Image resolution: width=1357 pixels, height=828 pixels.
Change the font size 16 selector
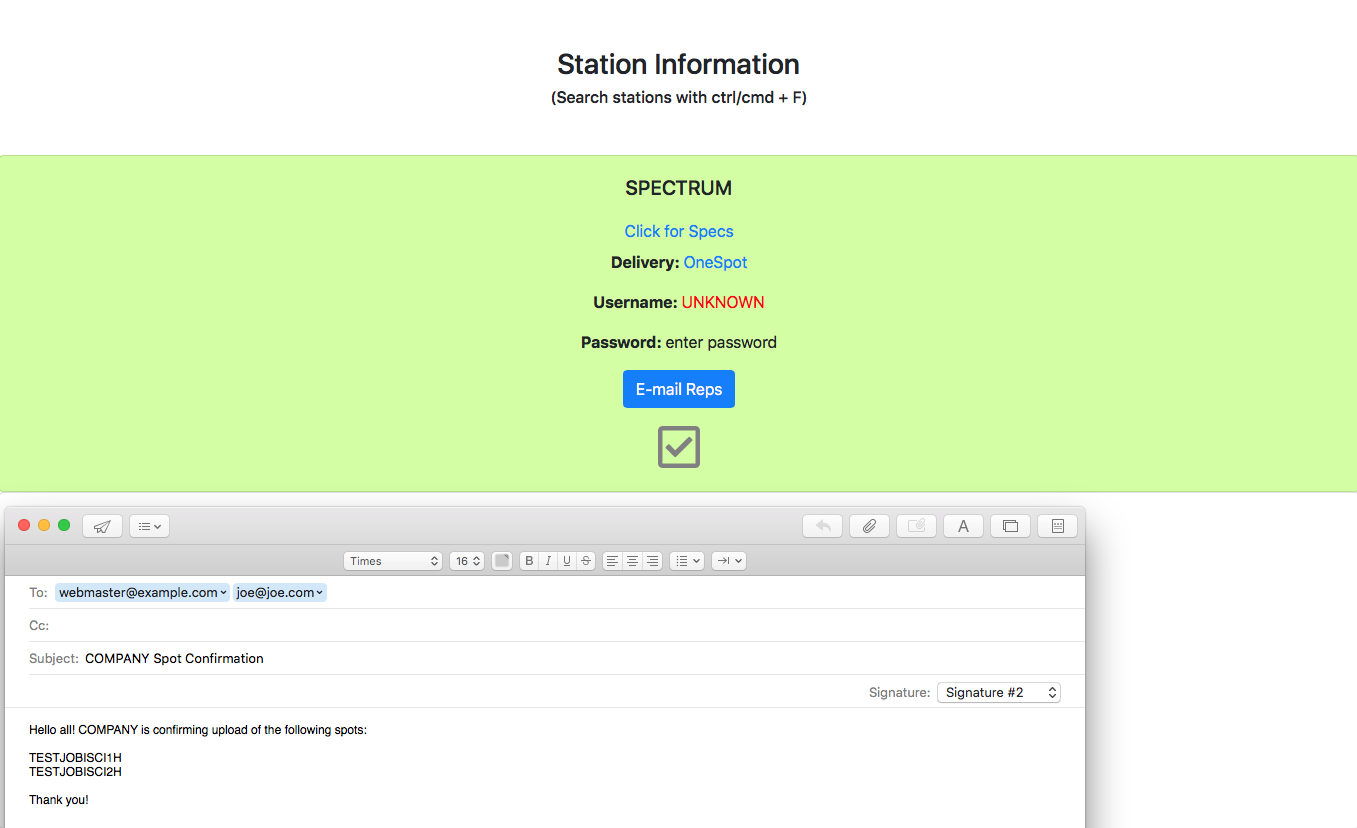[x=467, y=561]
